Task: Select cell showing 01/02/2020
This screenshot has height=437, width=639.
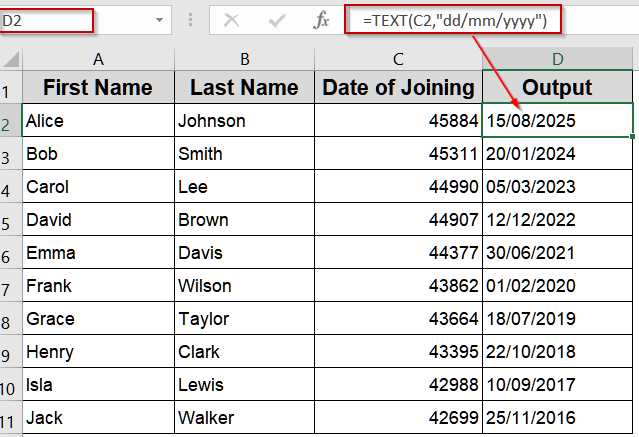Action: [x=557, y=285]
